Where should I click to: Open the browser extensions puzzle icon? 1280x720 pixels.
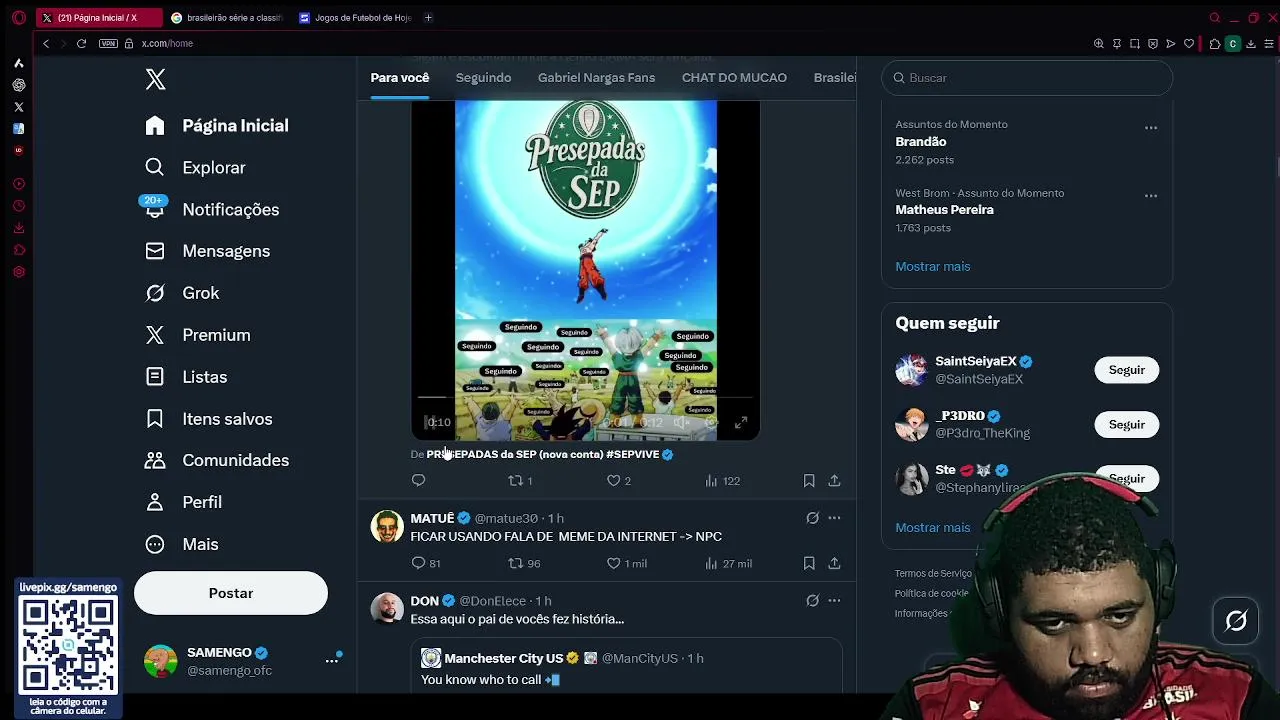point(1214,44)
